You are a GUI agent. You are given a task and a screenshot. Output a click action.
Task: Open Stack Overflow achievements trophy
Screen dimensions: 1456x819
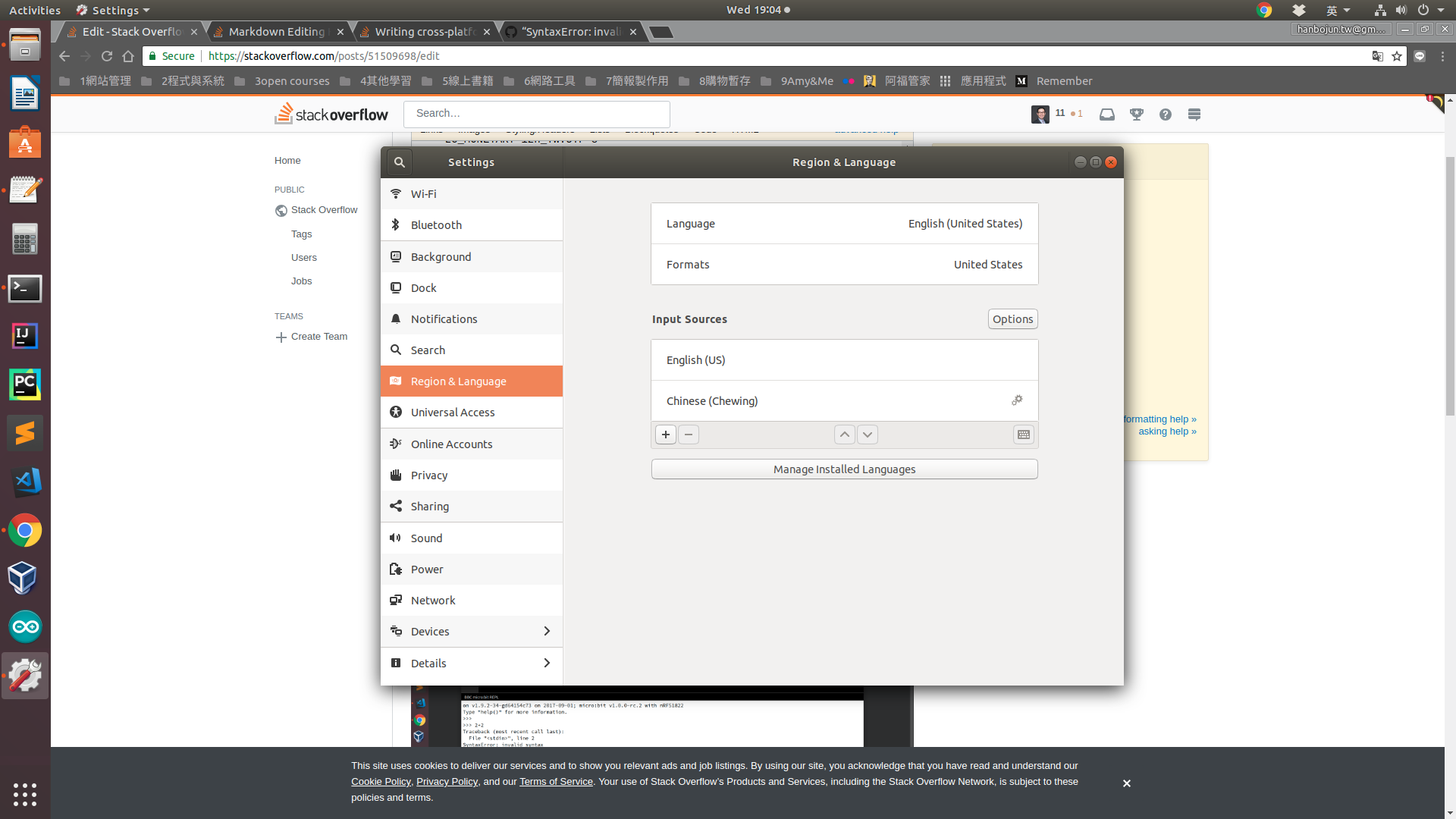pos(1136,115)
